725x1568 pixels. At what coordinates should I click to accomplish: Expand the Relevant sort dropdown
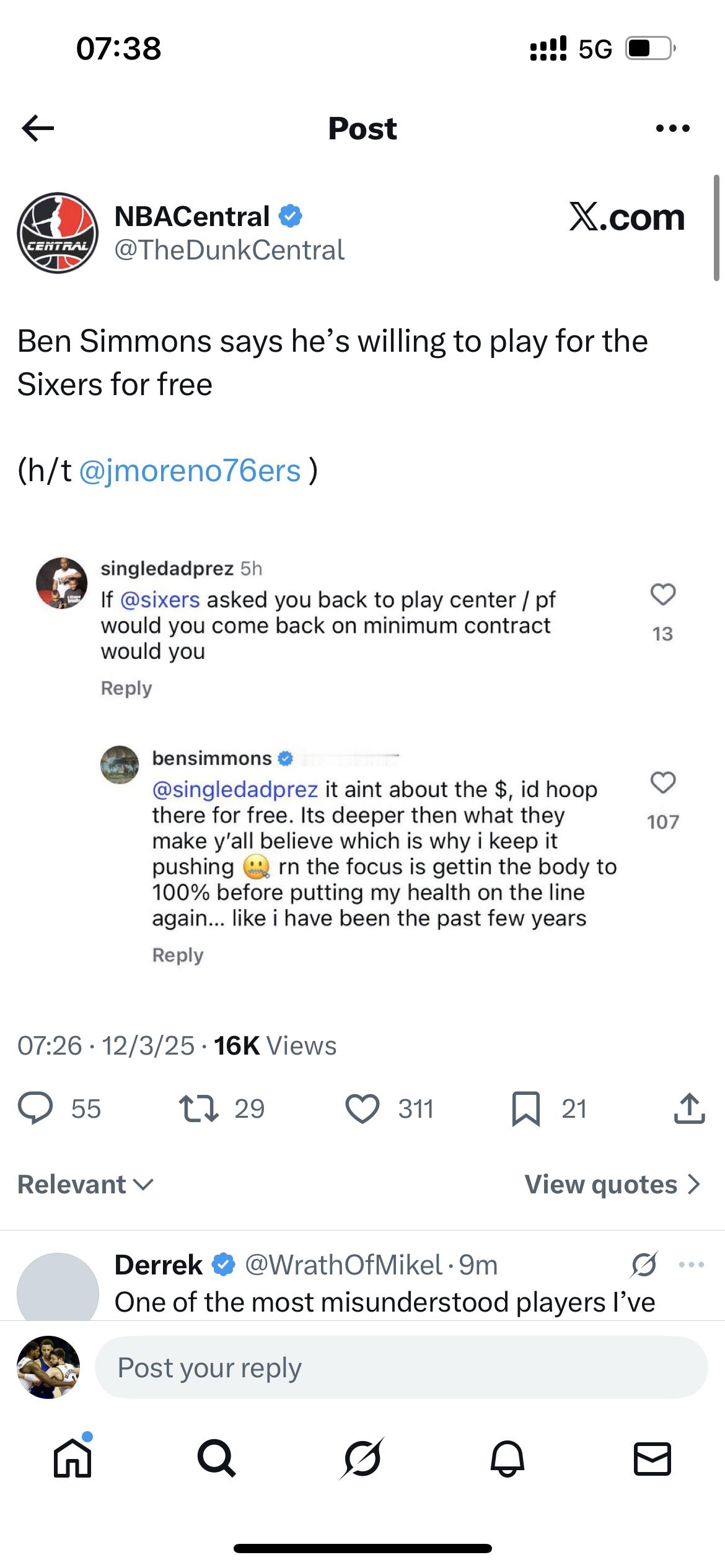click(x=86, y=1184)
